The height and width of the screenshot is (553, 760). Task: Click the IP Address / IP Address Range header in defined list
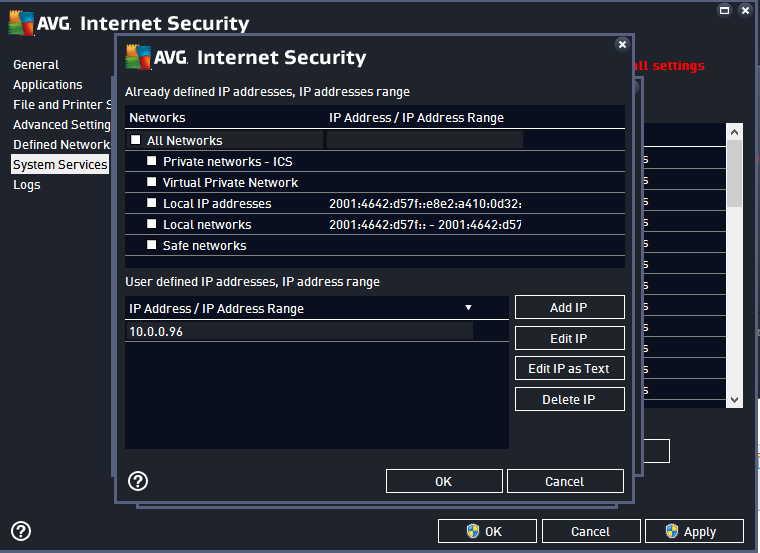(x=416, y=118)
